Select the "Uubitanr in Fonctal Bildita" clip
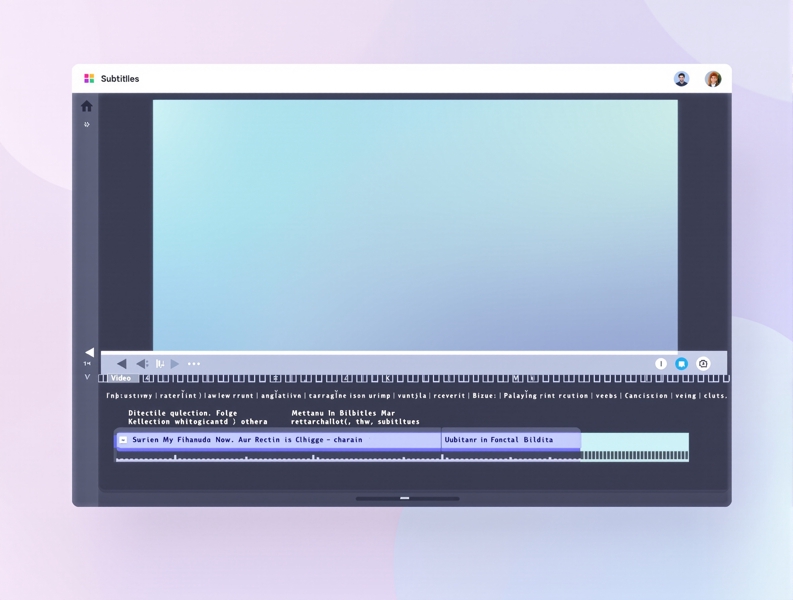 click(511, 440)
